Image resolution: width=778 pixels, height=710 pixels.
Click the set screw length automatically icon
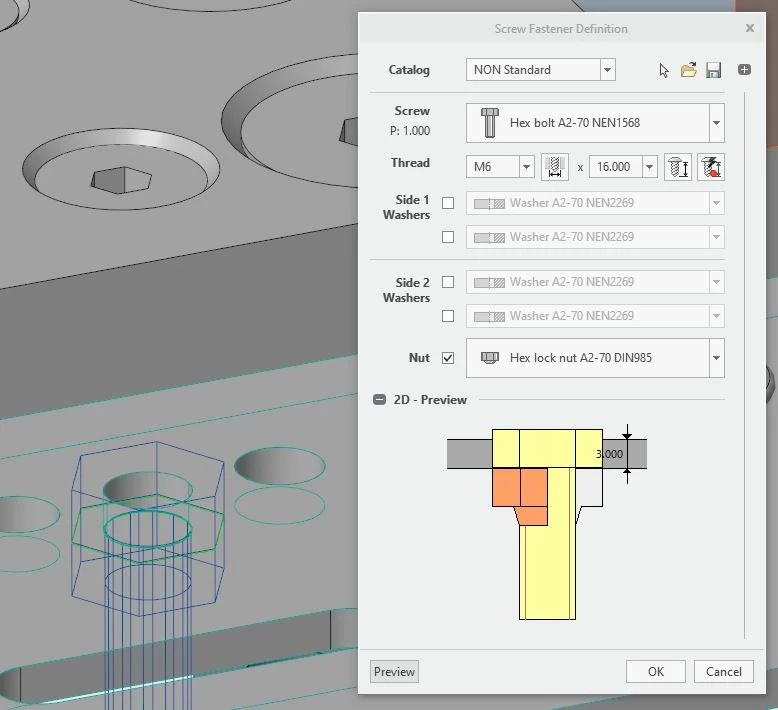(678, 167)
